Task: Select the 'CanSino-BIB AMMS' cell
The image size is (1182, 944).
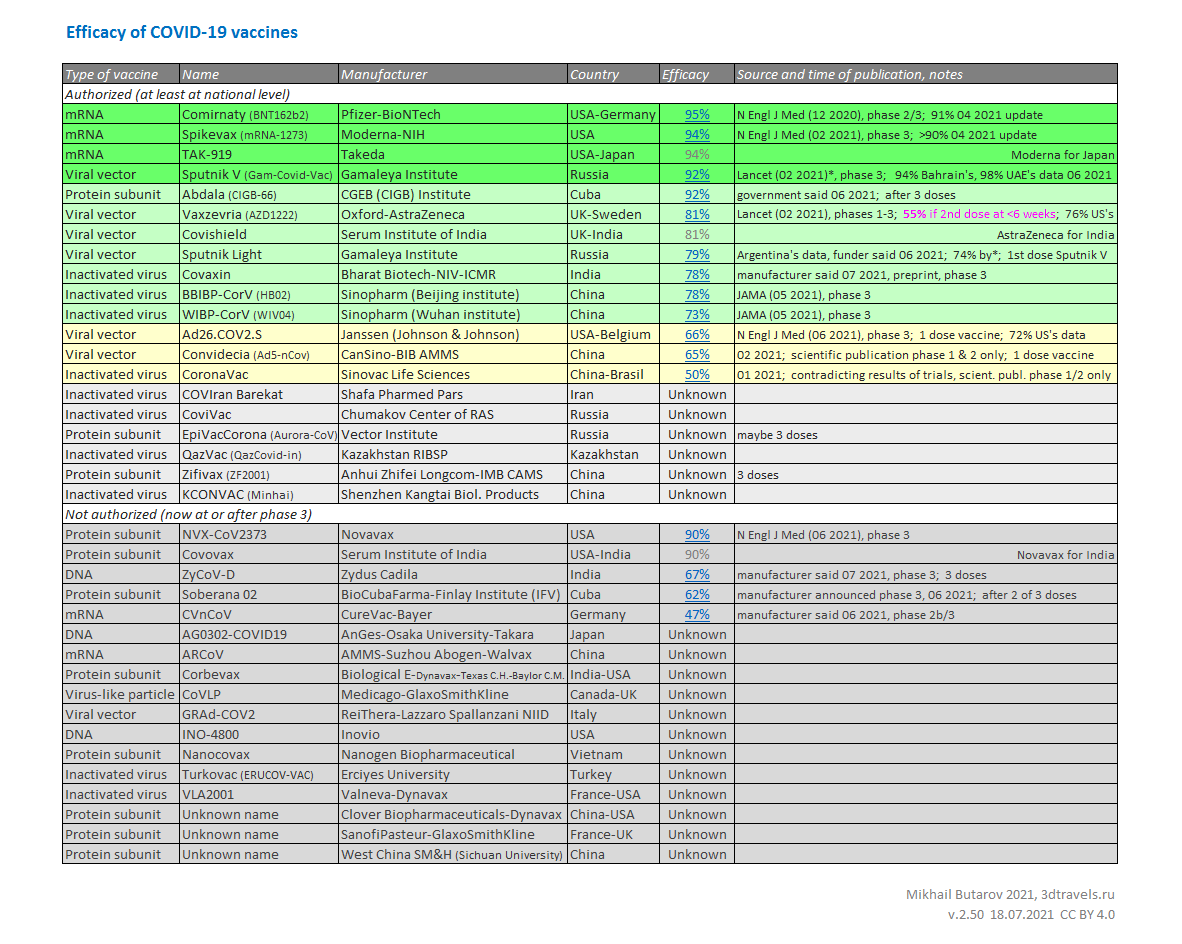Action: tap(452, 354)
